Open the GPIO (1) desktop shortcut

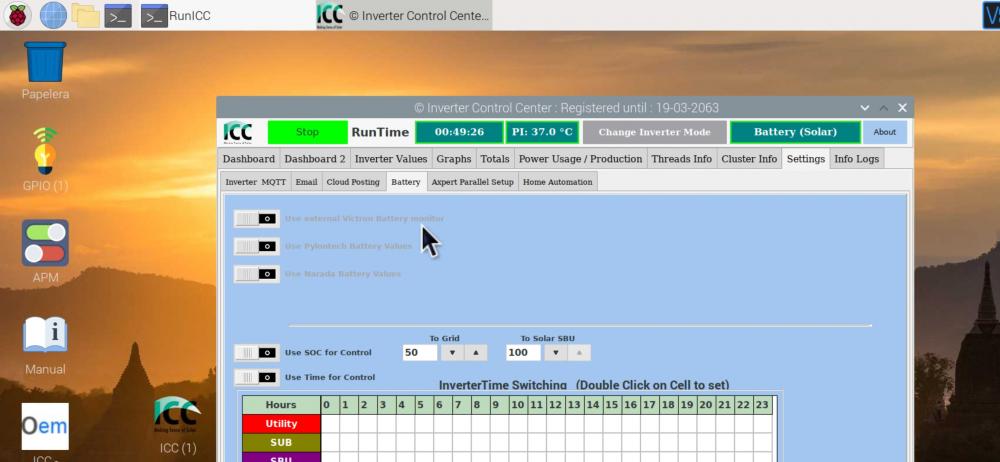[45, 159]
